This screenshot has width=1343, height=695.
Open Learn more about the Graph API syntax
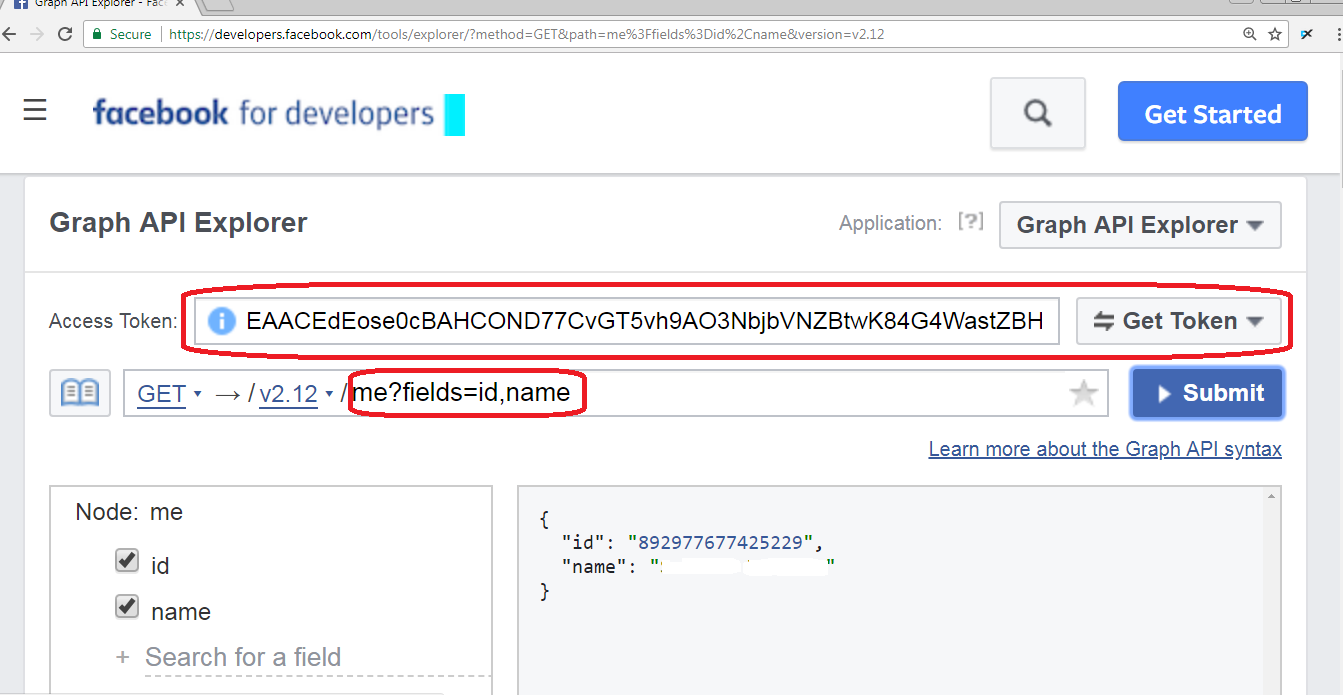point(1105,449)
